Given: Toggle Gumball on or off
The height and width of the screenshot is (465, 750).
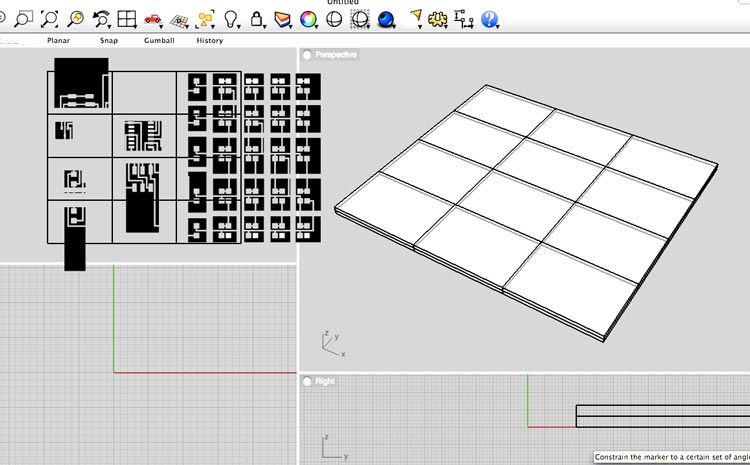Looking at the screenshot, I should click(x=159, y=41).
